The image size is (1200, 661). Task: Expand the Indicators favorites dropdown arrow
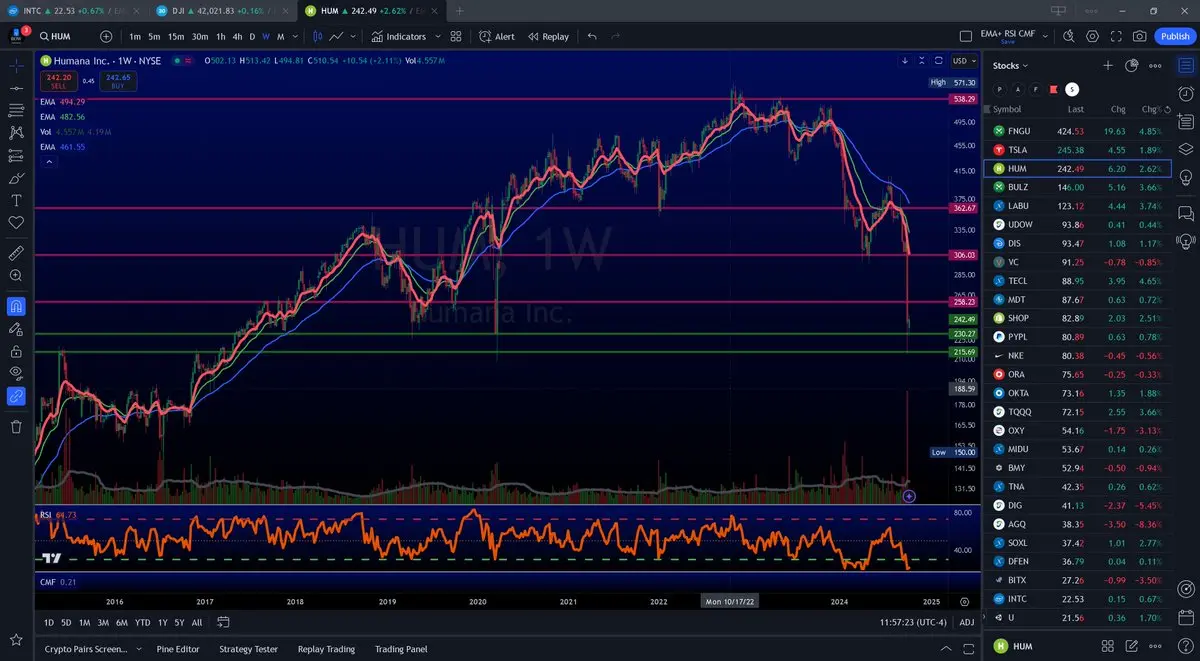(437, 36)
